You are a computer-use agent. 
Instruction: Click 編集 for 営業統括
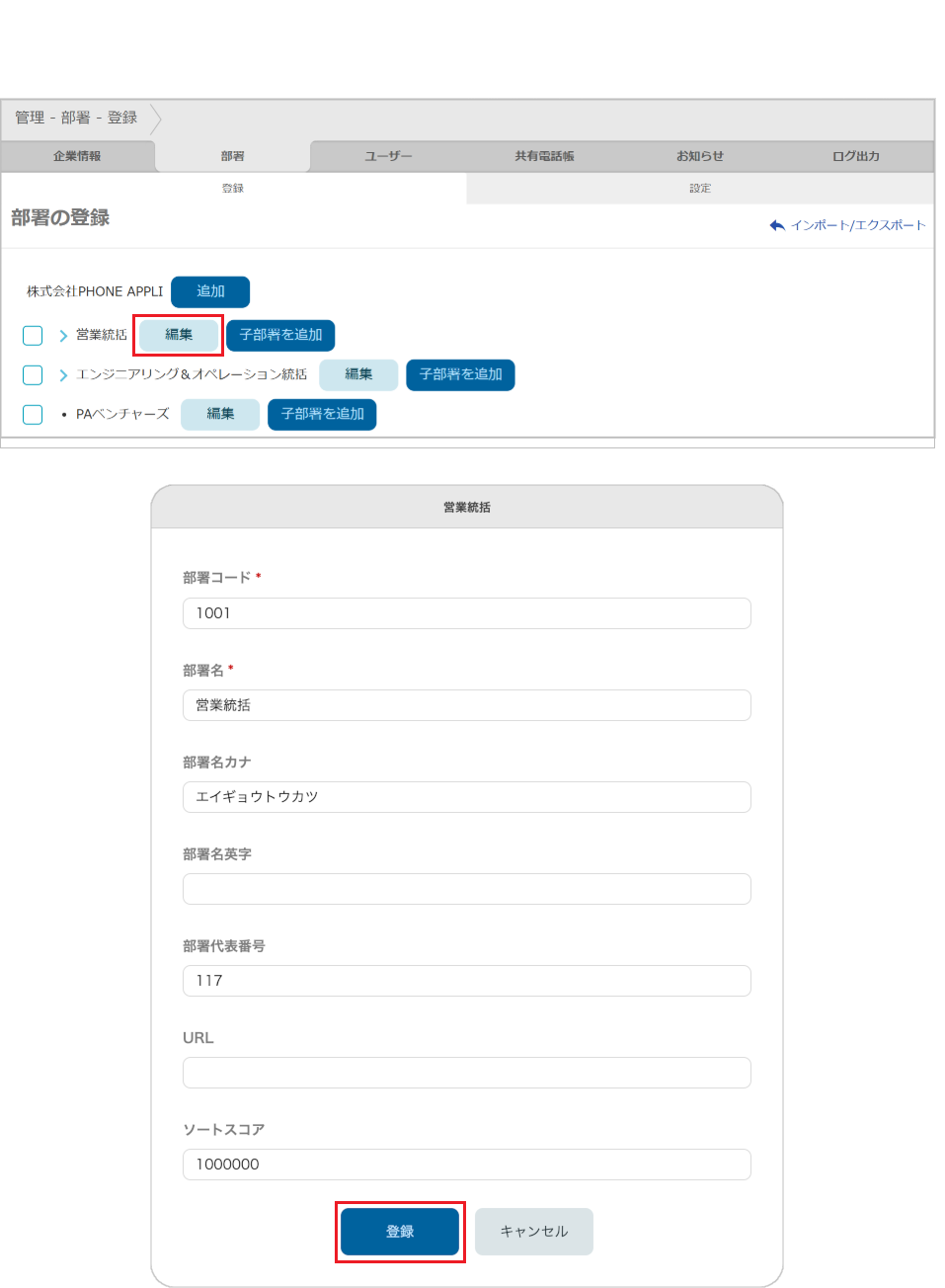[178, 335]
